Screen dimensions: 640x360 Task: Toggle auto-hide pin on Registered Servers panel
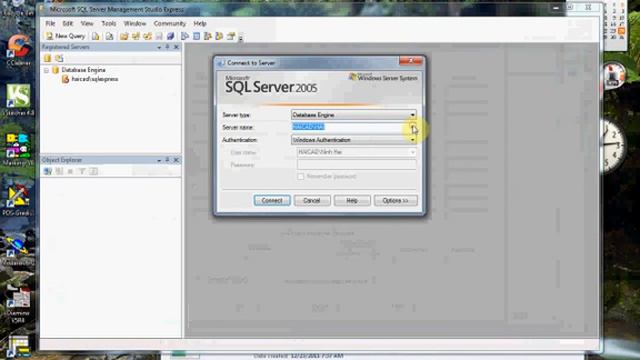point(167,47)
